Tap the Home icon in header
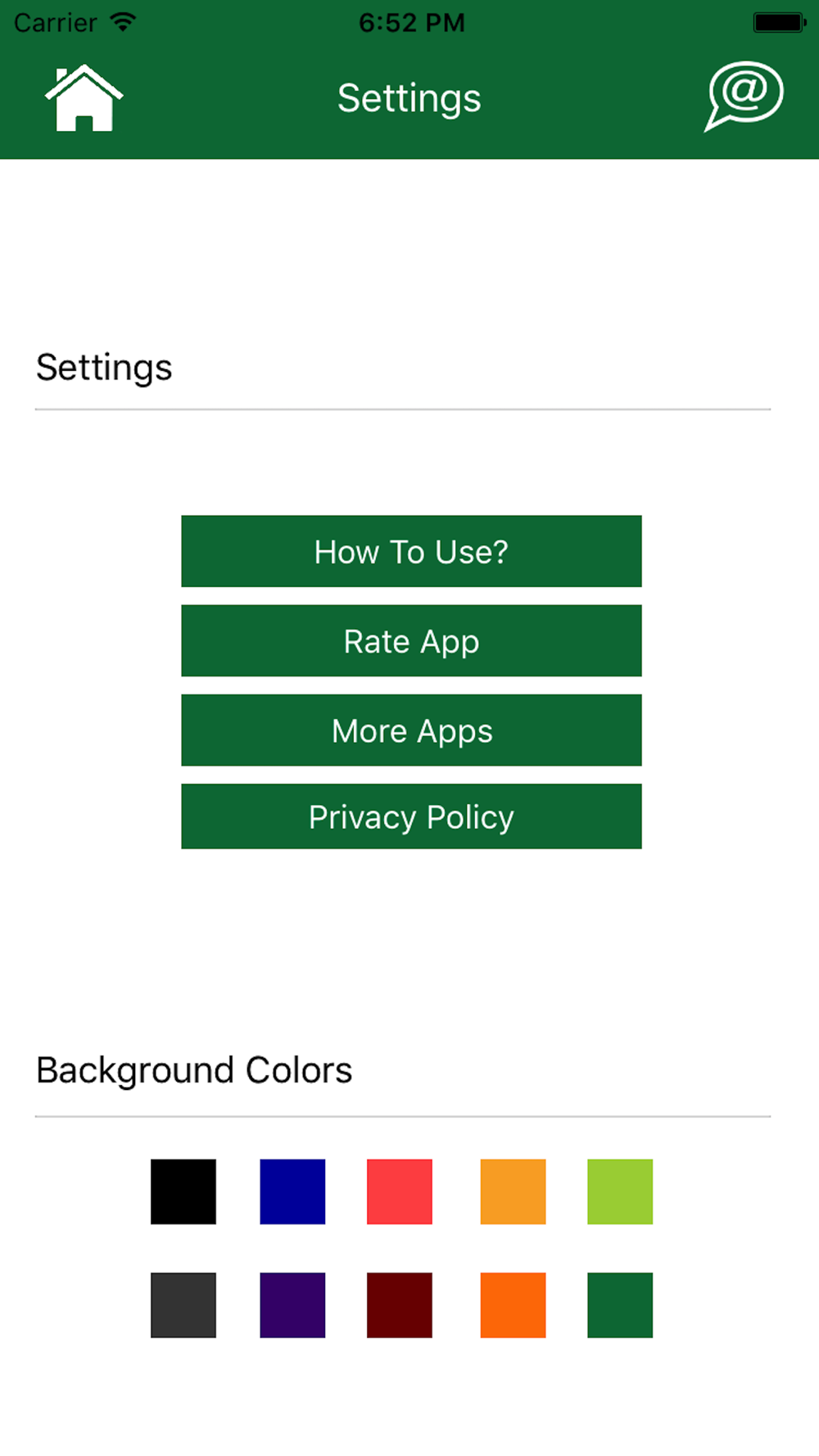 pyautogui.click(x=84, y=97)
